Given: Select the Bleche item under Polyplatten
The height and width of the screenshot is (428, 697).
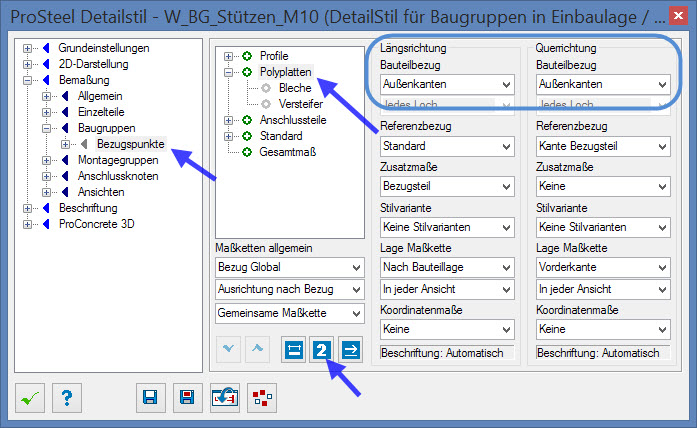Looking at the screenshot, I should pyautogui.click(x=295, y=88).
